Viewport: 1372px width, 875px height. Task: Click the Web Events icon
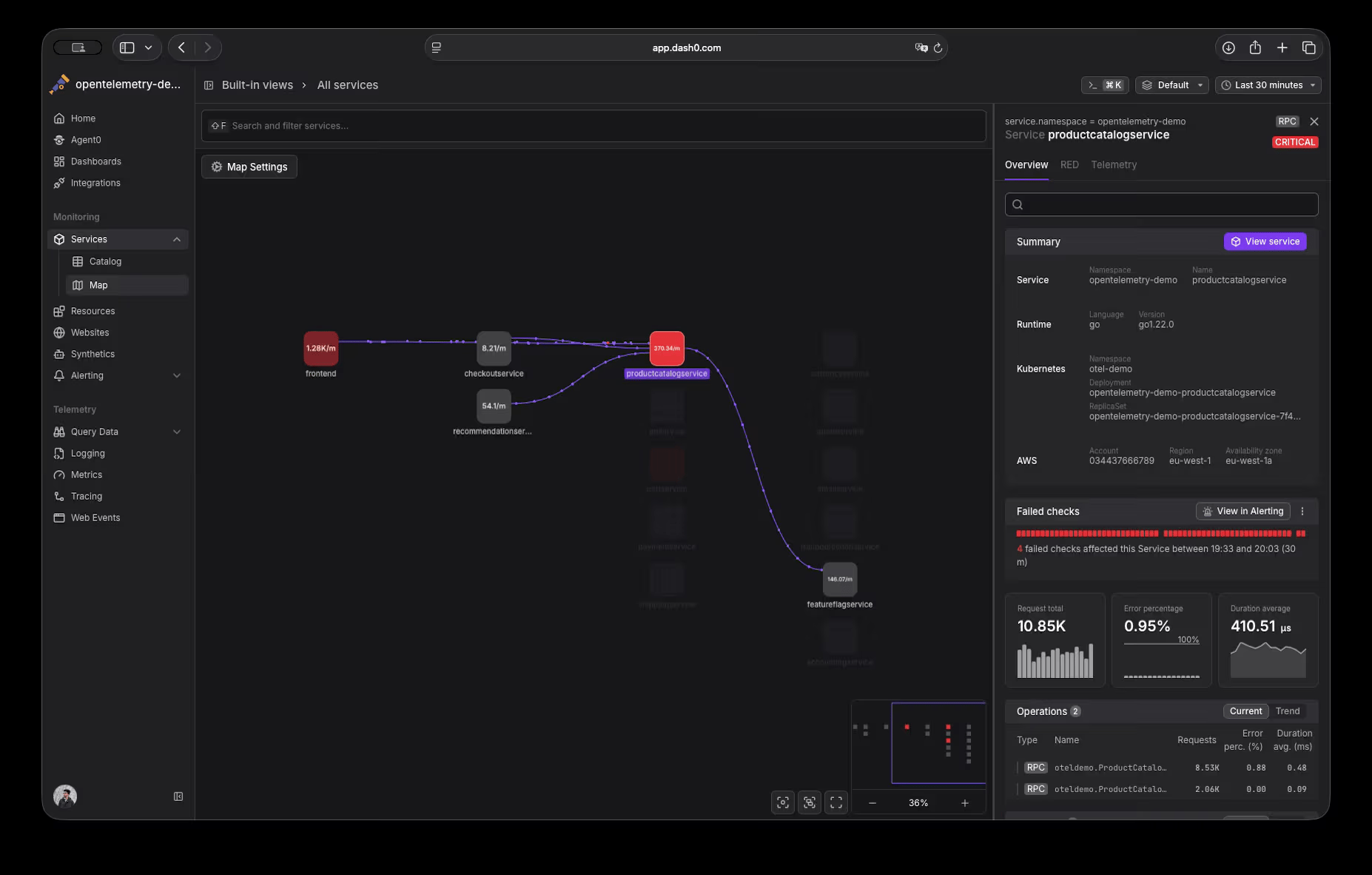(x=59, y=517)
